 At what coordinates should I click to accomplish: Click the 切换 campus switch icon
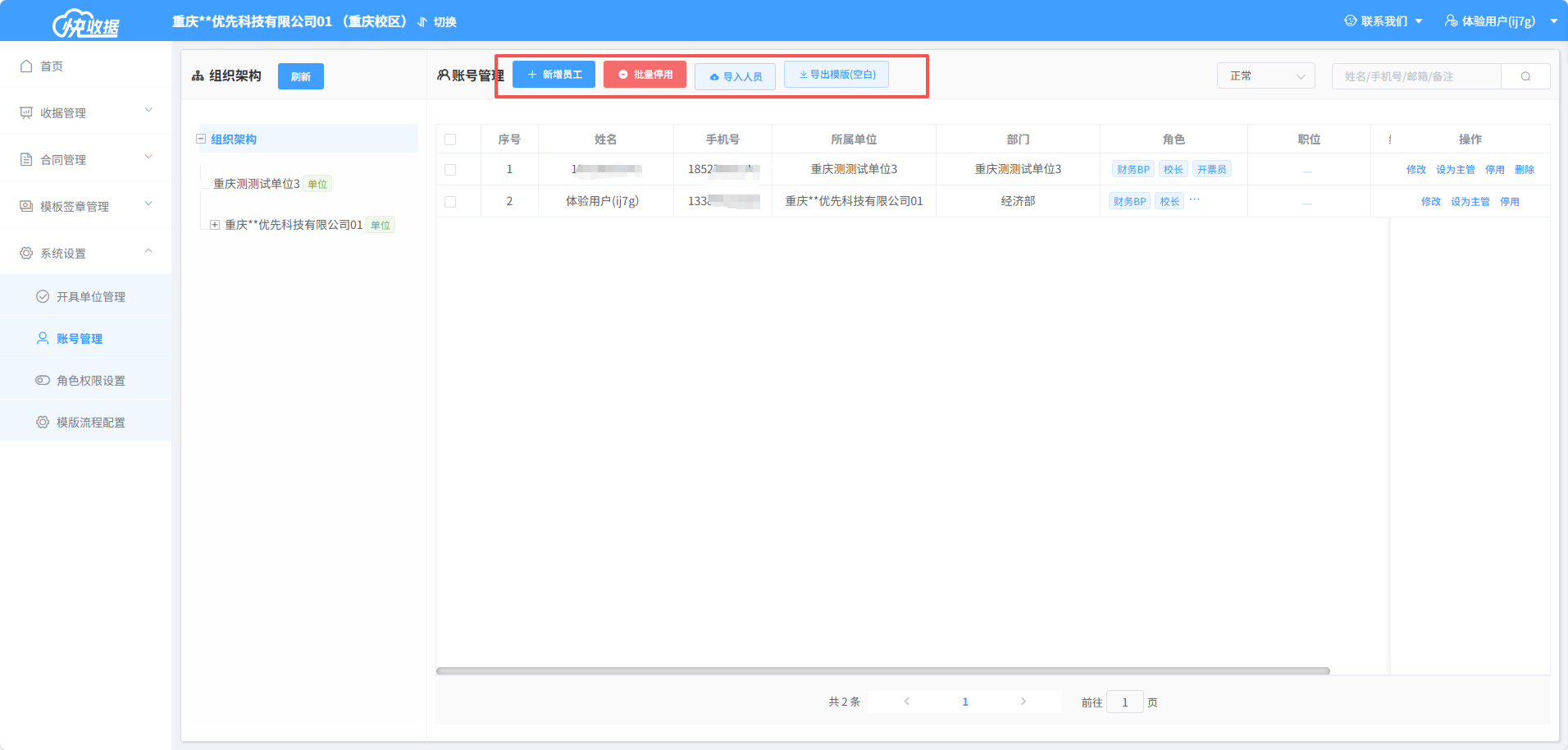coord(422,22)
